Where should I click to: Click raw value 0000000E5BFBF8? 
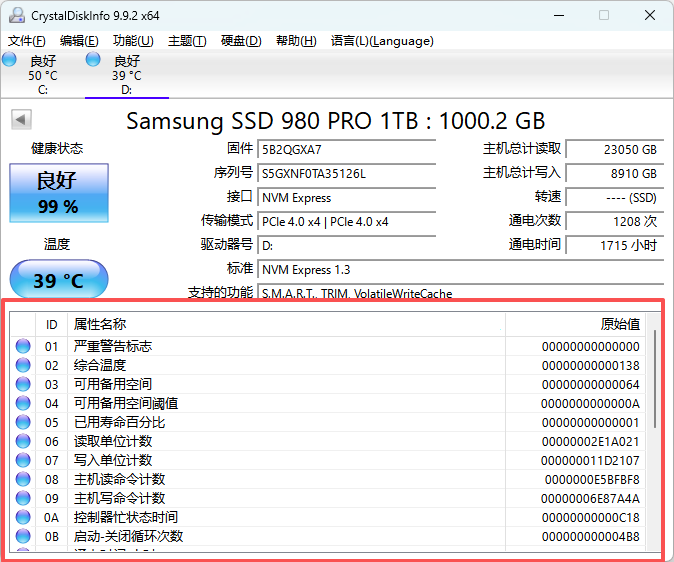tap(592, 479)
